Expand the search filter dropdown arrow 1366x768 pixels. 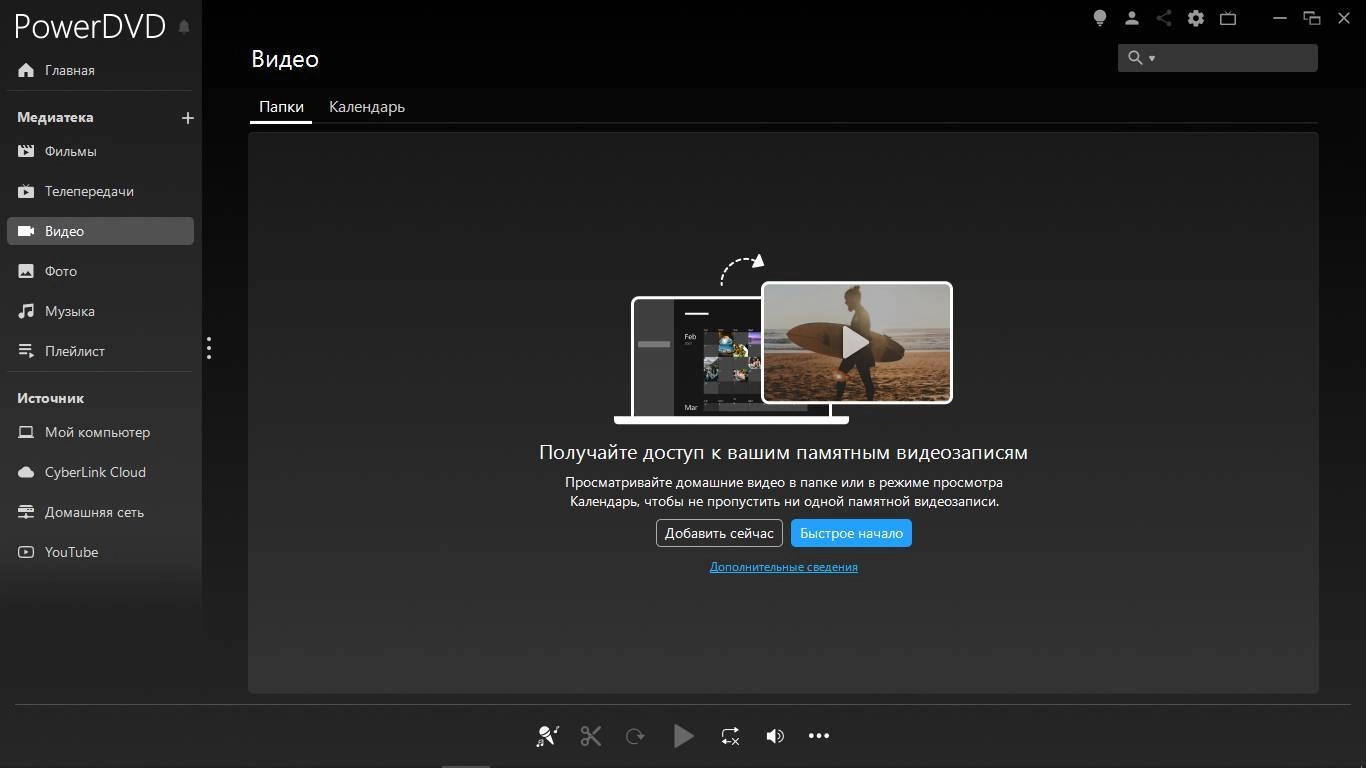1152,58
